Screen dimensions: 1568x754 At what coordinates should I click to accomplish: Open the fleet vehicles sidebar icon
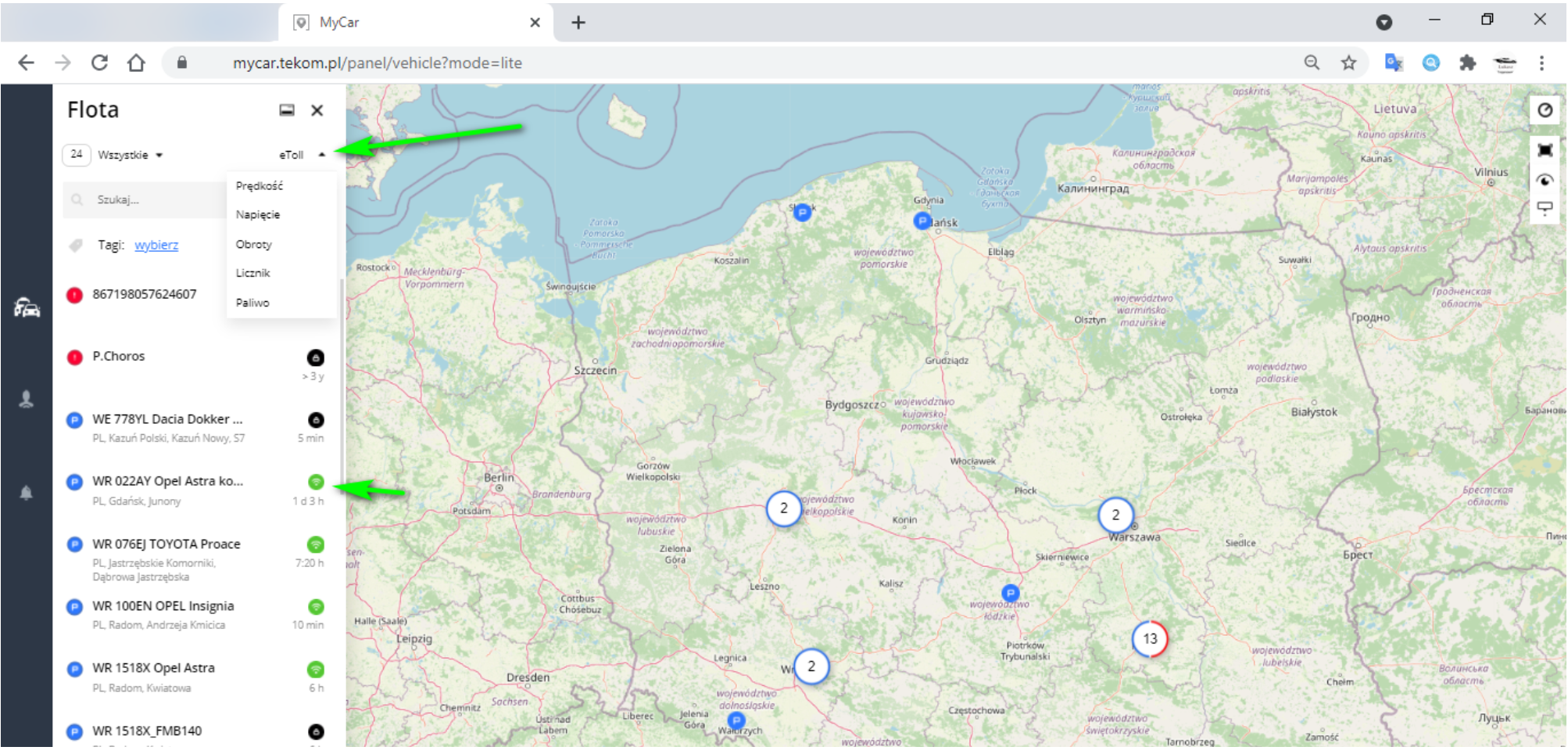(x=27, y=308)
